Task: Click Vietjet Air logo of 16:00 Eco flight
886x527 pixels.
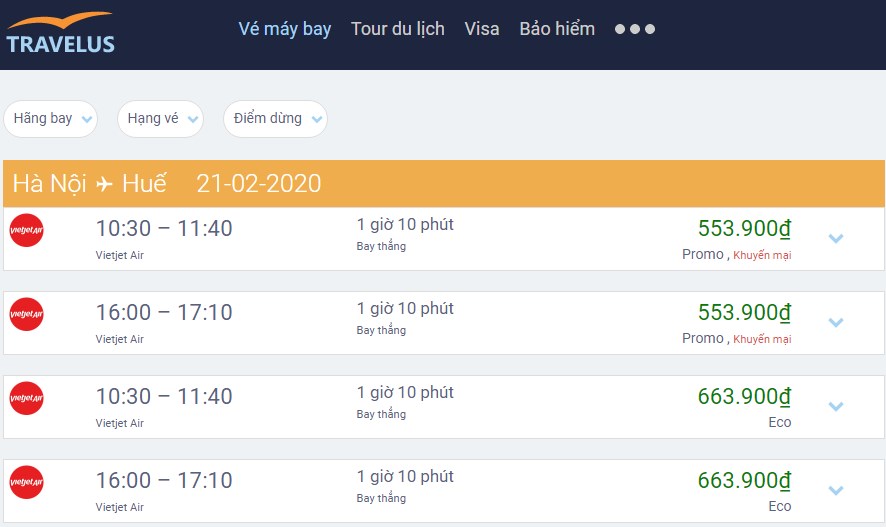Action: click(x=27, y=482)
